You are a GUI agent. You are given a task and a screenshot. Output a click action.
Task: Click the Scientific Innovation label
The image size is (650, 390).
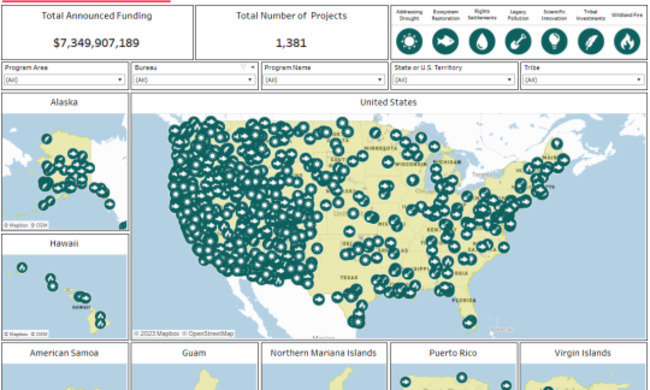(x=554, y=15)
